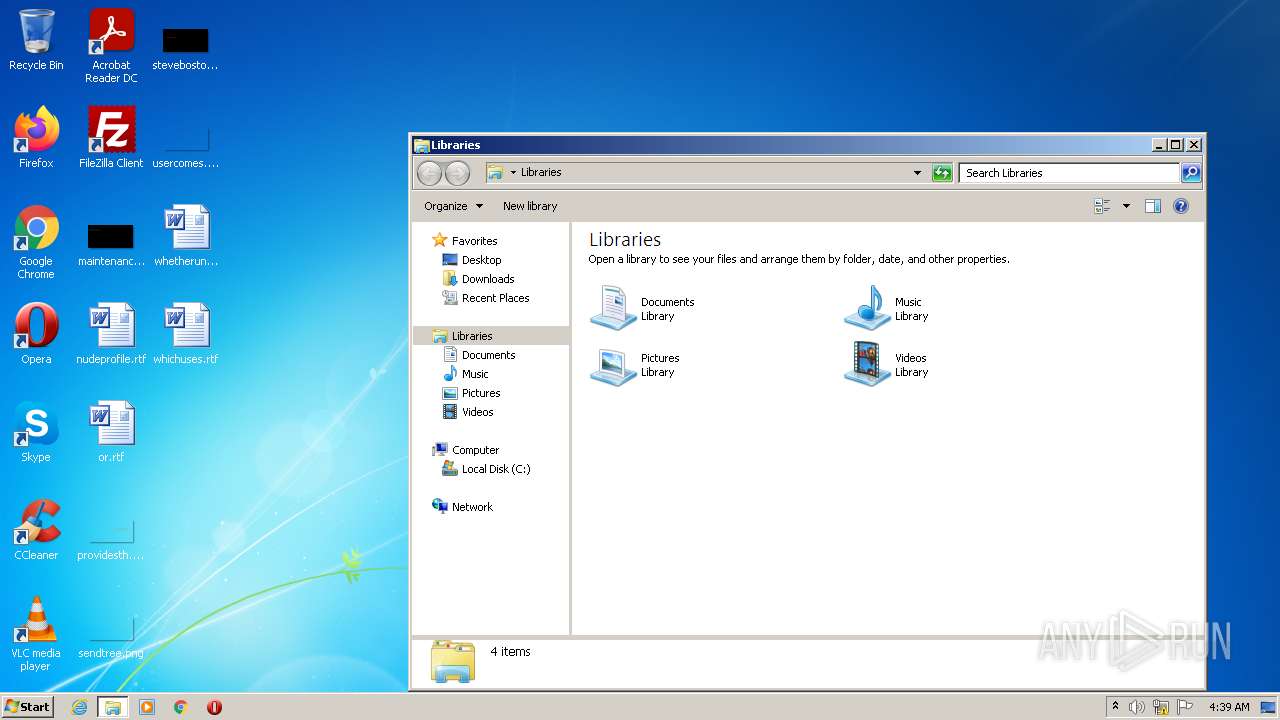The height and width of the screenshot is (720, 1280).
Task: Click the search magnifier button
Action: [1190, 173]
